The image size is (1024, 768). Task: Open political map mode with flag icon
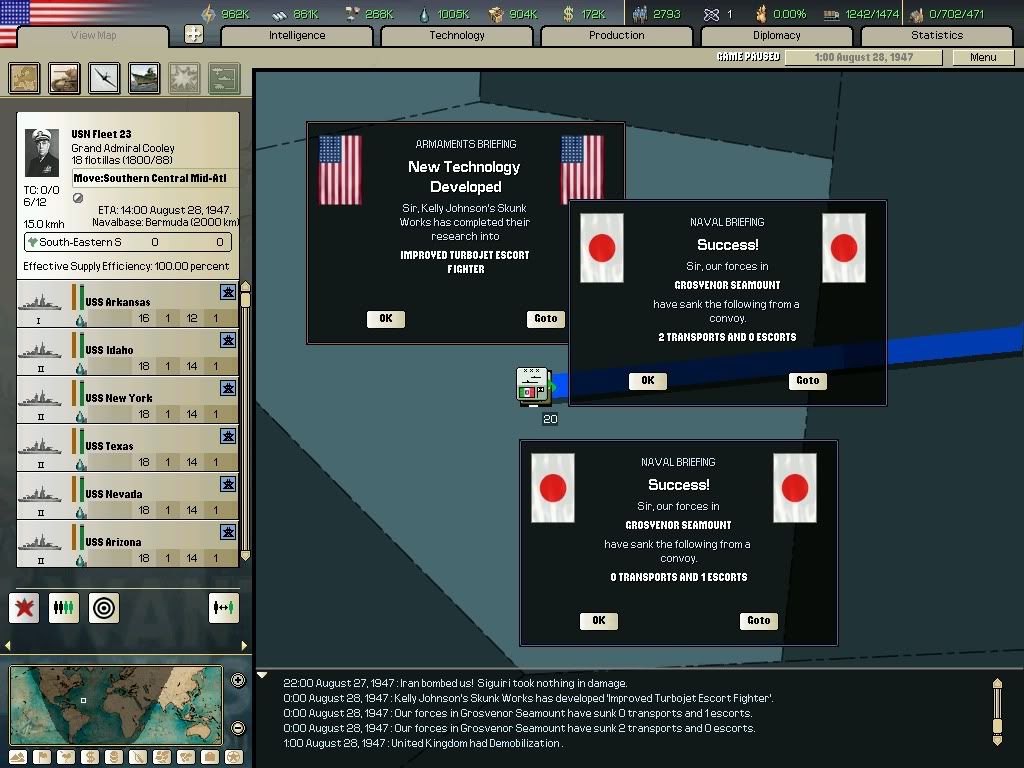[x=41, y=757]
